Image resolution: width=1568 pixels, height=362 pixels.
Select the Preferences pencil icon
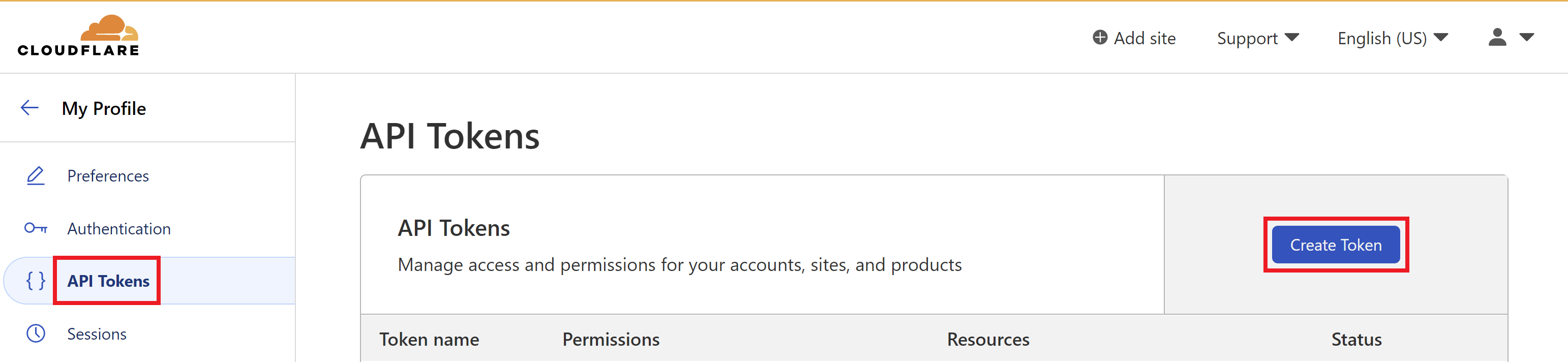pos(35,175)
